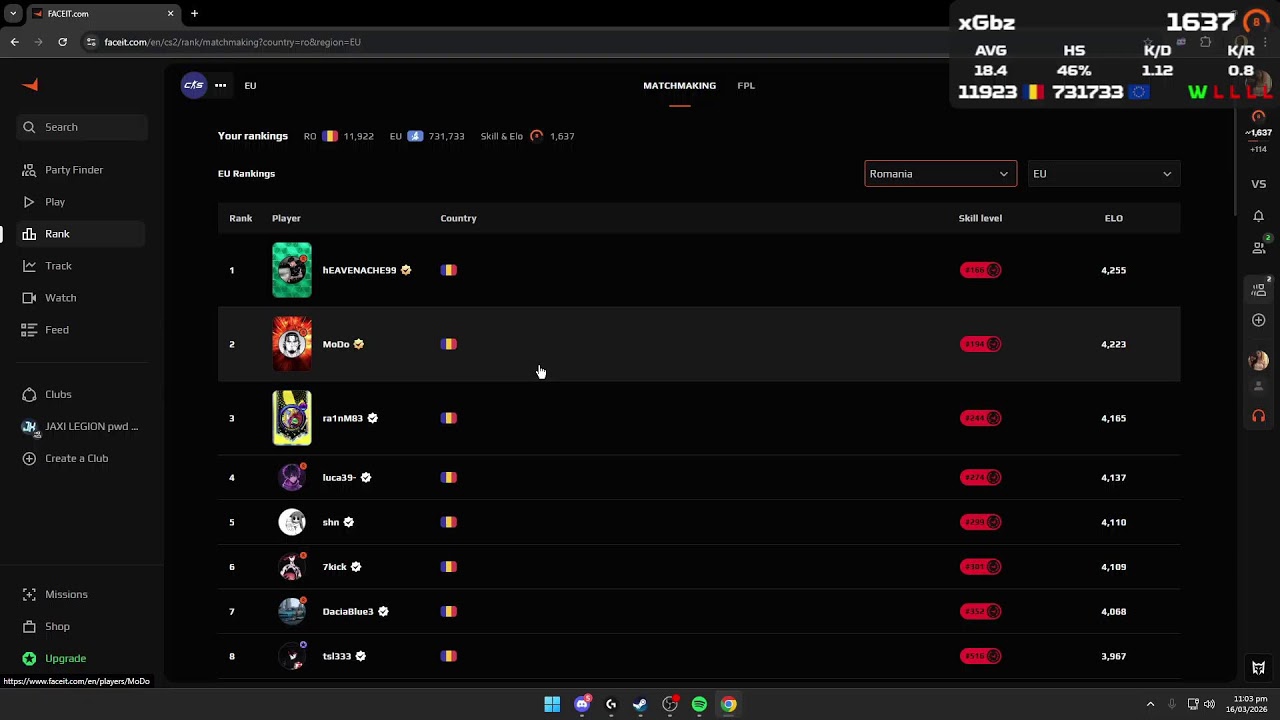Screen dimensions: 1280x720
Task: Open Steam from the taskbar
Action: pyautogui.click(x=640, y=705)
